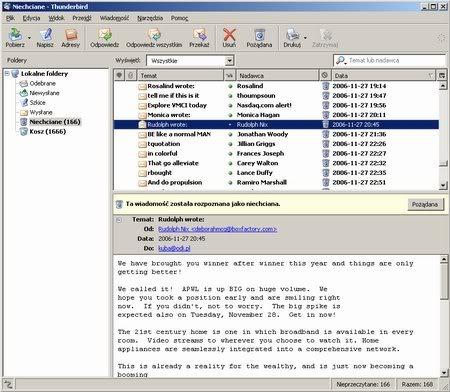Image resolution: width=450 pixels, height=392 pixels.
Task: Toggle junk status of Frances Joseph message
Action: tap(326, 154)
